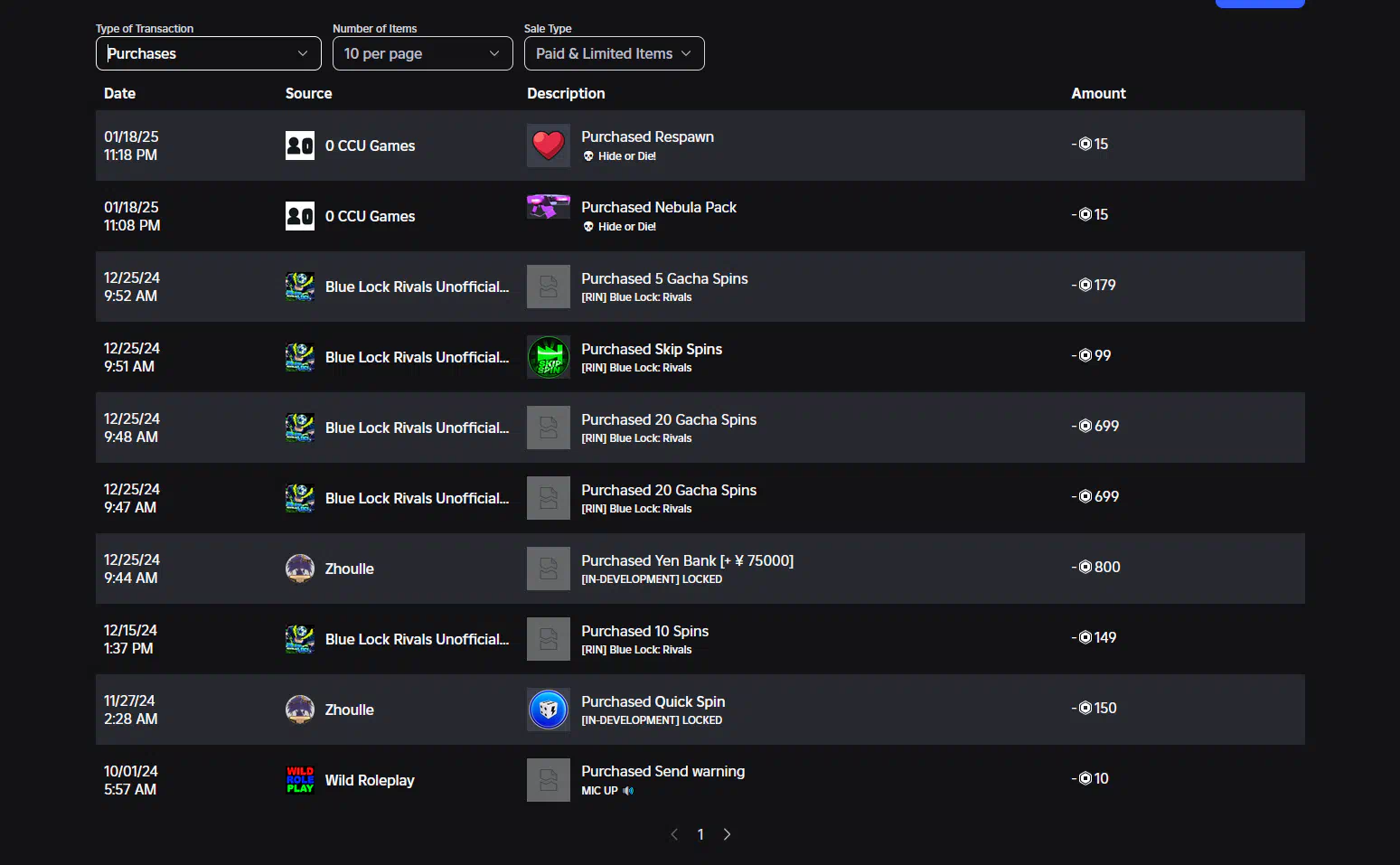Click Blue Lock Rivals Unofficial source for Skip Spins
This screenshot has height=865, width=1400.
417,357
